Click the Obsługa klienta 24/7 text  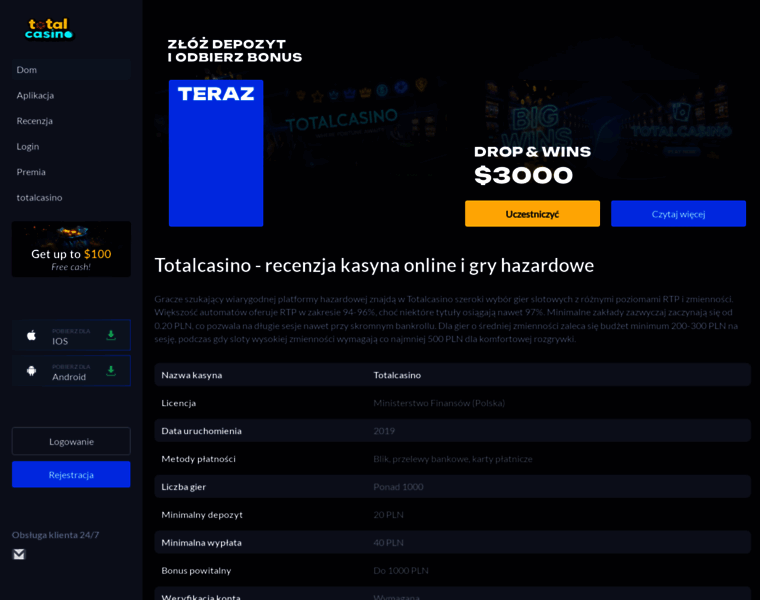tap(55, 535)
